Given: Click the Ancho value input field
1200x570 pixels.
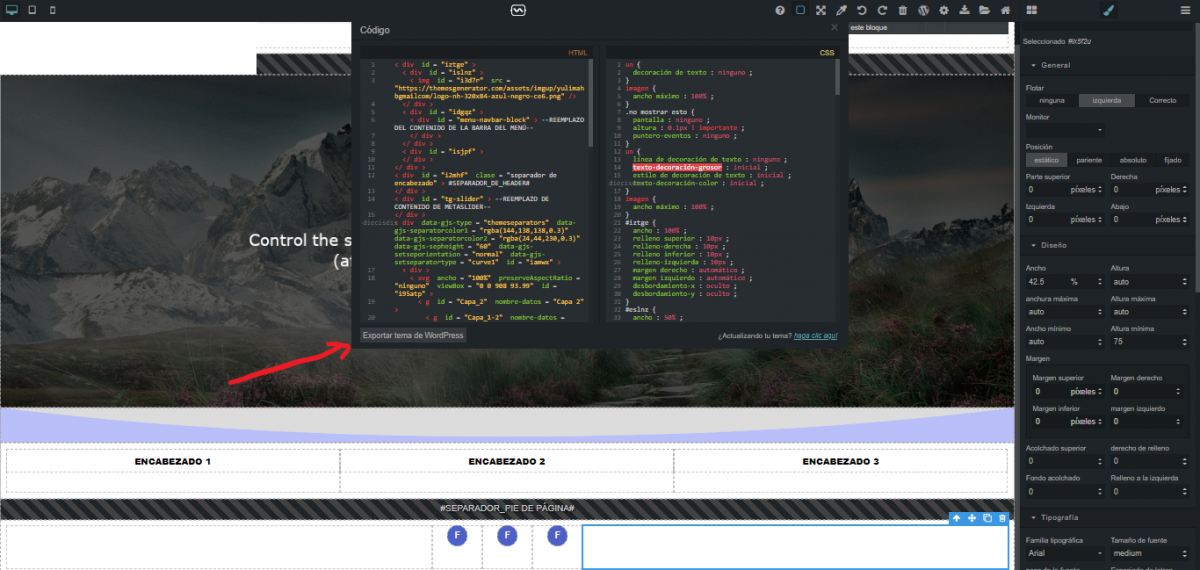Looking at the screenshot, I should (x=1045, y=282).
